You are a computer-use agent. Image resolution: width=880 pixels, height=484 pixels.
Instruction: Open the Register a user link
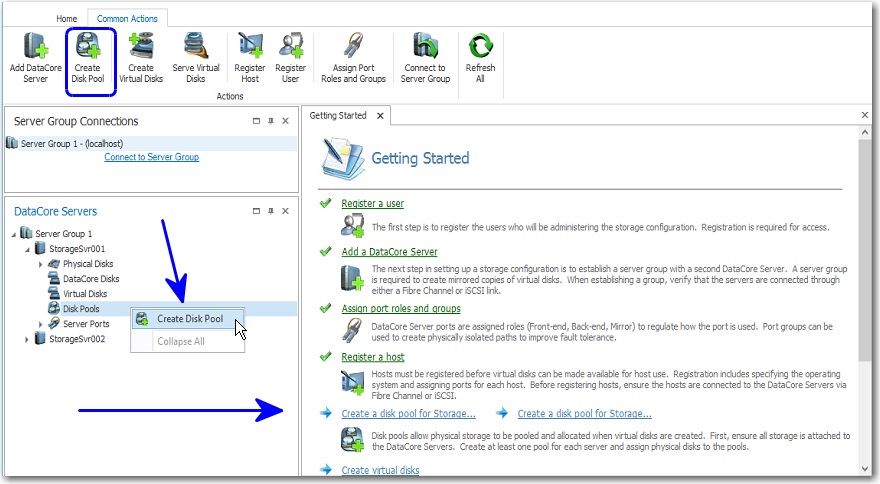372,203
